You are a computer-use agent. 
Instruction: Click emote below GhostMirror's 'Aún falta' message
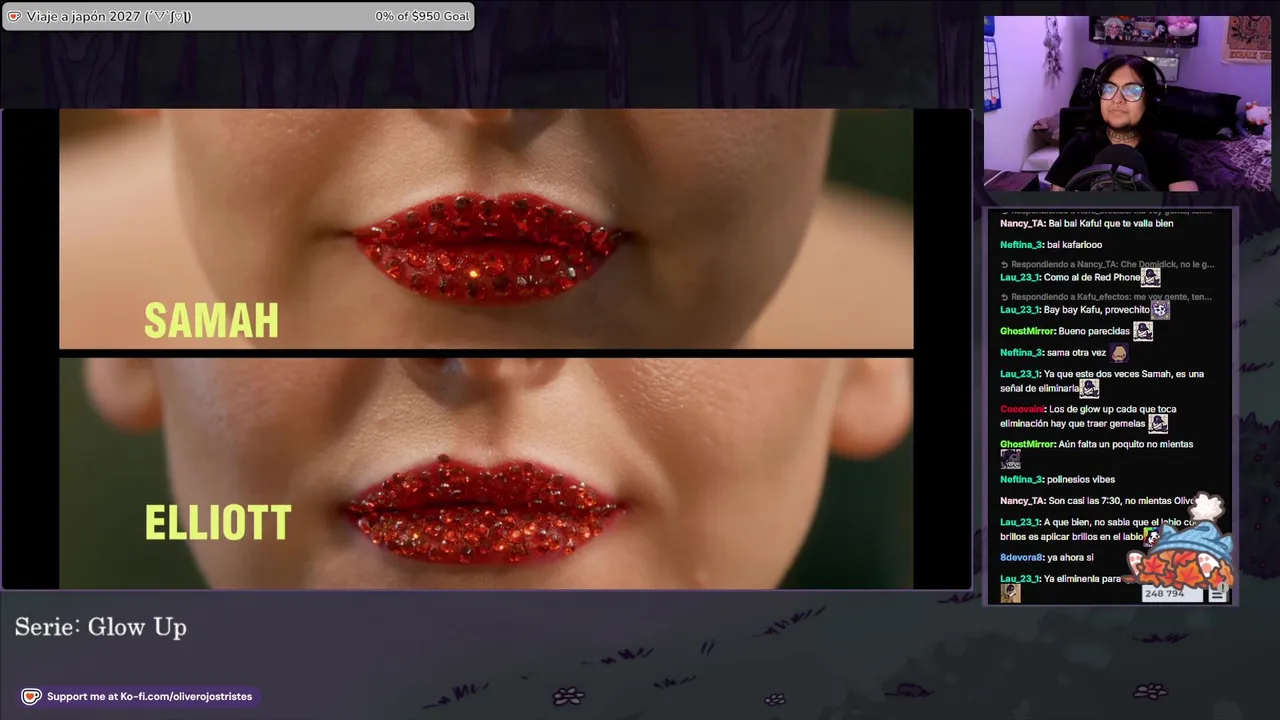(x=1010, y=459)
